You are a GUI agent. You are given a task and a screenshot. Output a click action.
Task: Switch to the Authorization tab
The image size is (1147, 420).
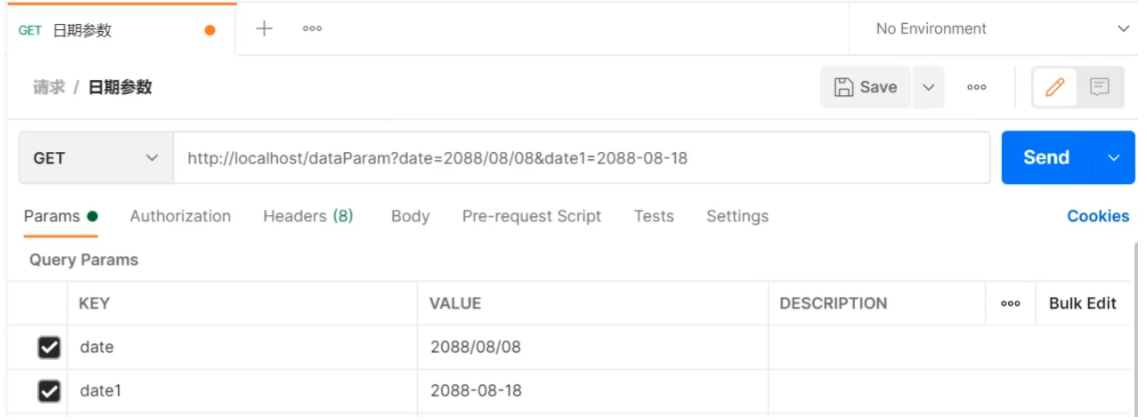(180, 216)
